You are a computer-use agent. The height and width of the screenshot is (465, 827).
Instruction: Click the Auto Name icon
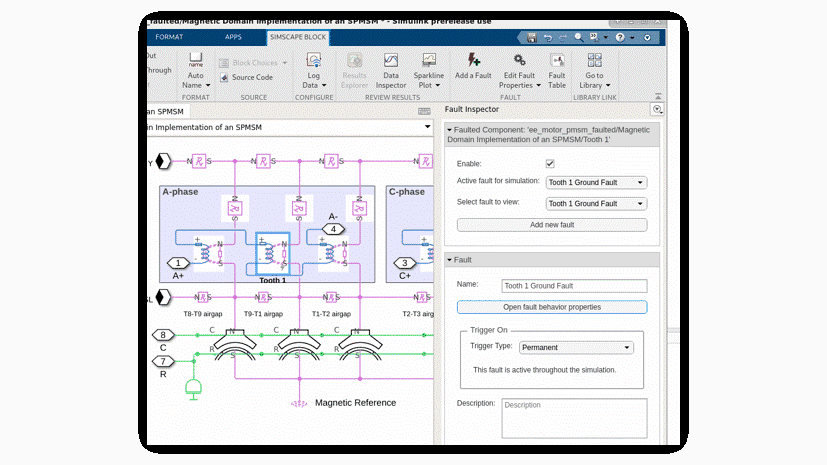click(196, 61)
